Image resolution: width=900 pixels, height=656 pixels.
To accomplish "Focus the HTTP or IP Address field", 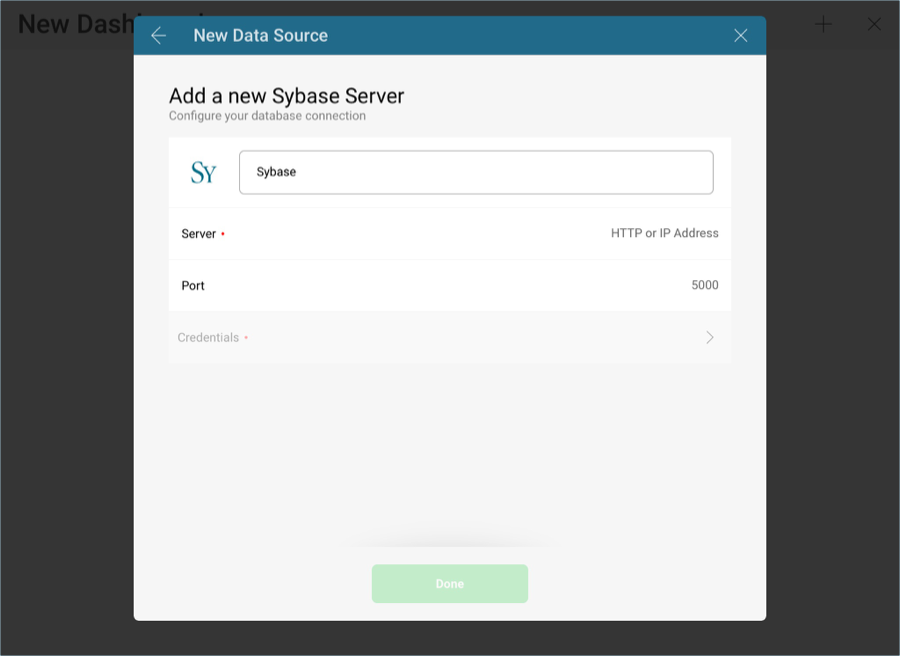I will coord(664,233).
